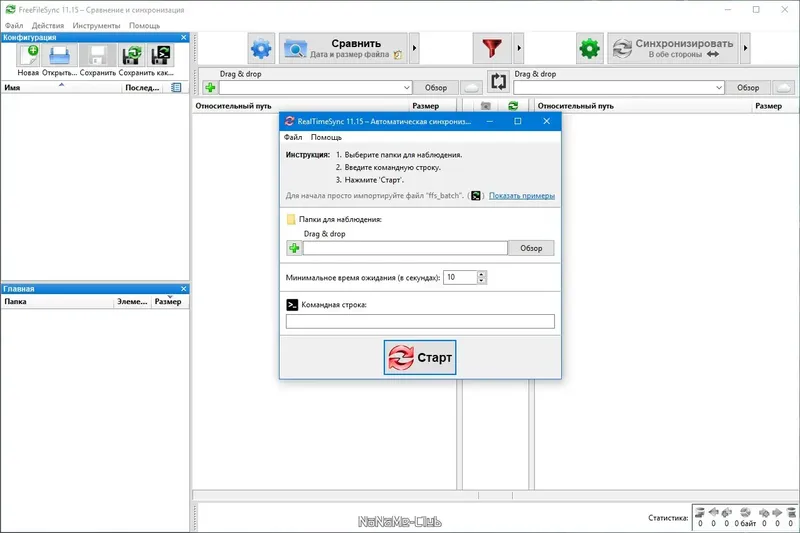Click the watched folder input field in RealTimeSync

pos(405,248)
